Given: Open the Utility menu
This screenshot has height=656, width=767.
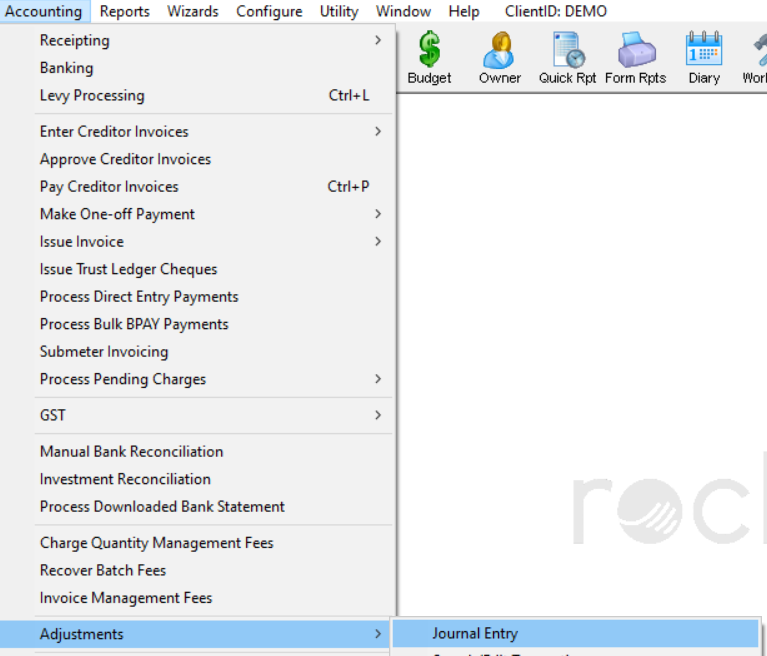Looking at the screenshot, I should [339, 11].
